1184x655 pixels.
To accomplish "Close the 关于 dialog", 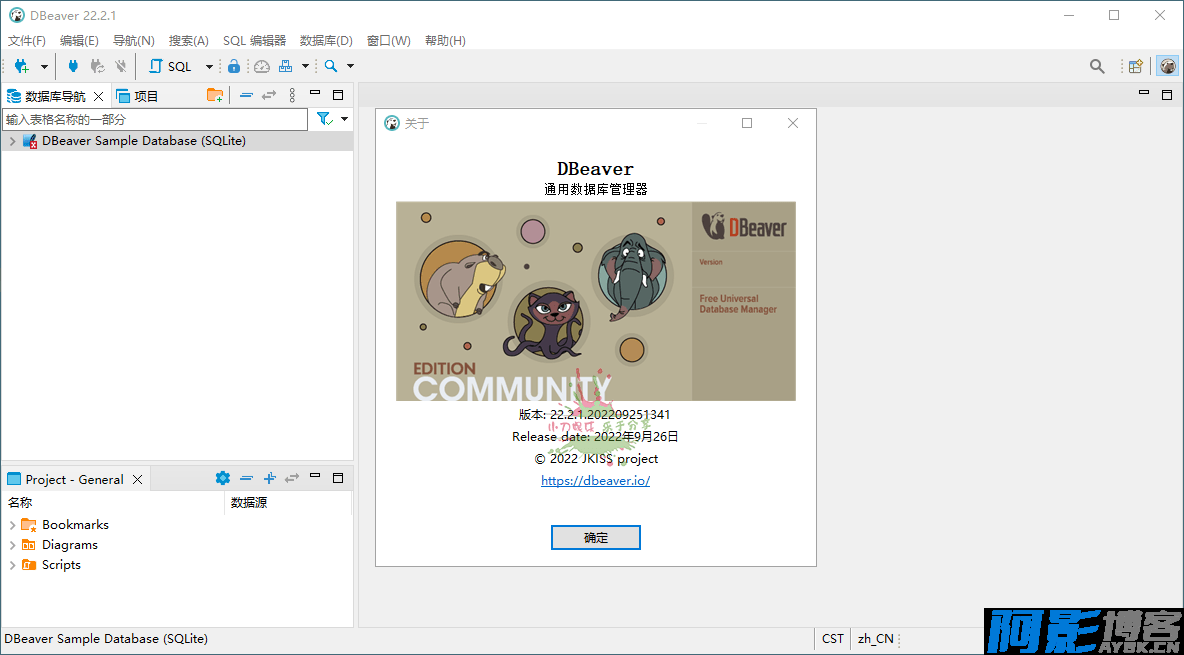I will pyautogui.click(x=793, y=123).
